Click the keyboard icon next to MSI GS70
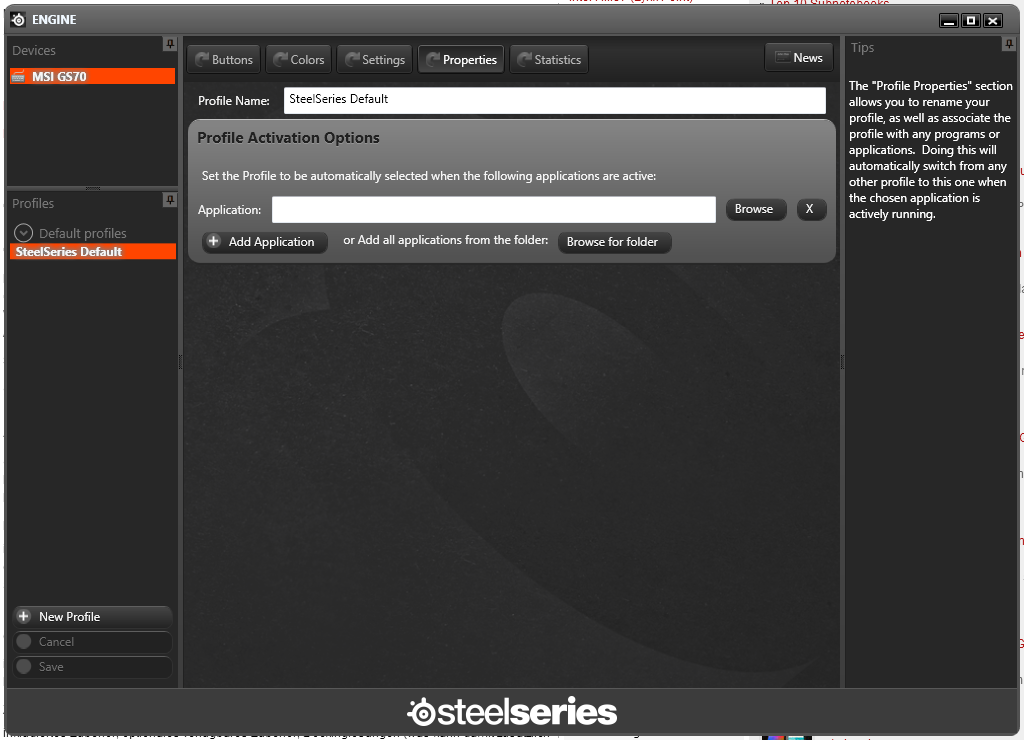The width and height of the screenshot is (1024, 740). [x=18, y=76]
